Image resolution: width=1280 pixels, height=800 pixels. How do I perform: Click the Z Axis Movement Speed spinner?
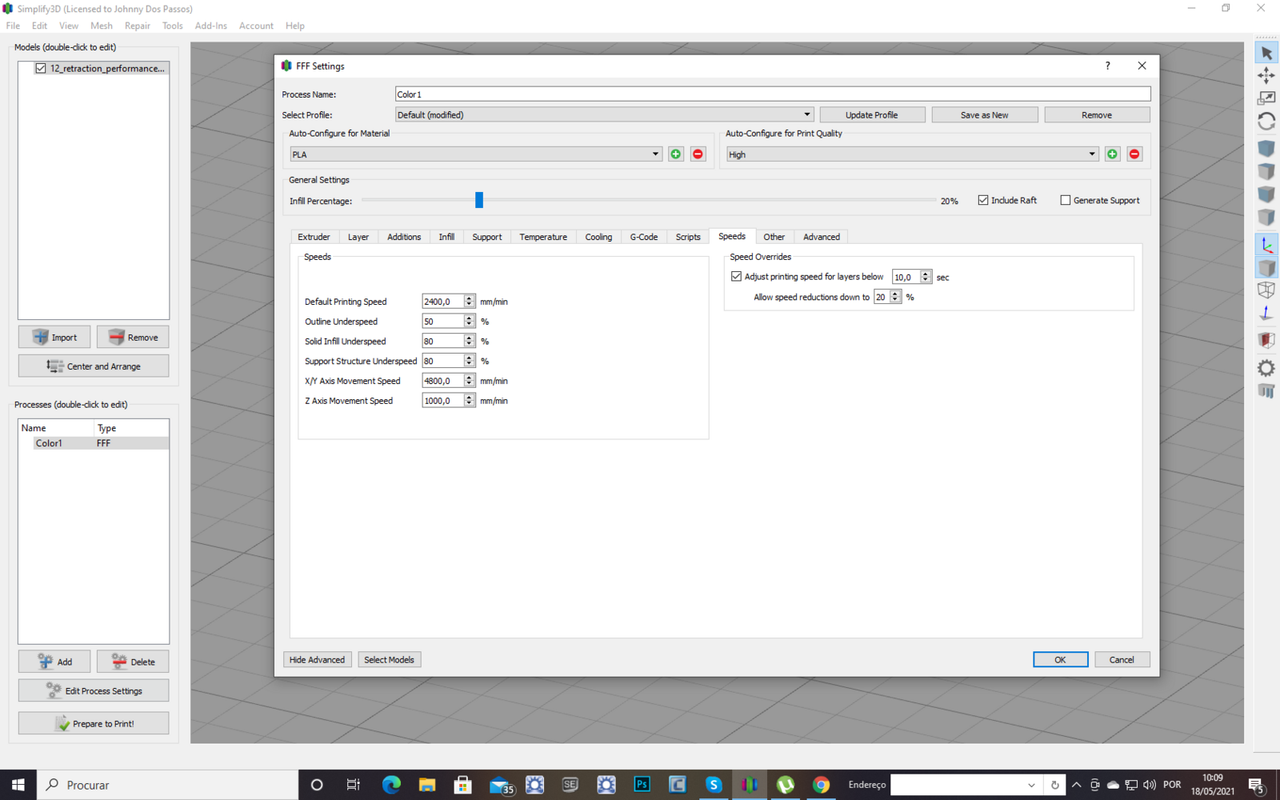470,400
